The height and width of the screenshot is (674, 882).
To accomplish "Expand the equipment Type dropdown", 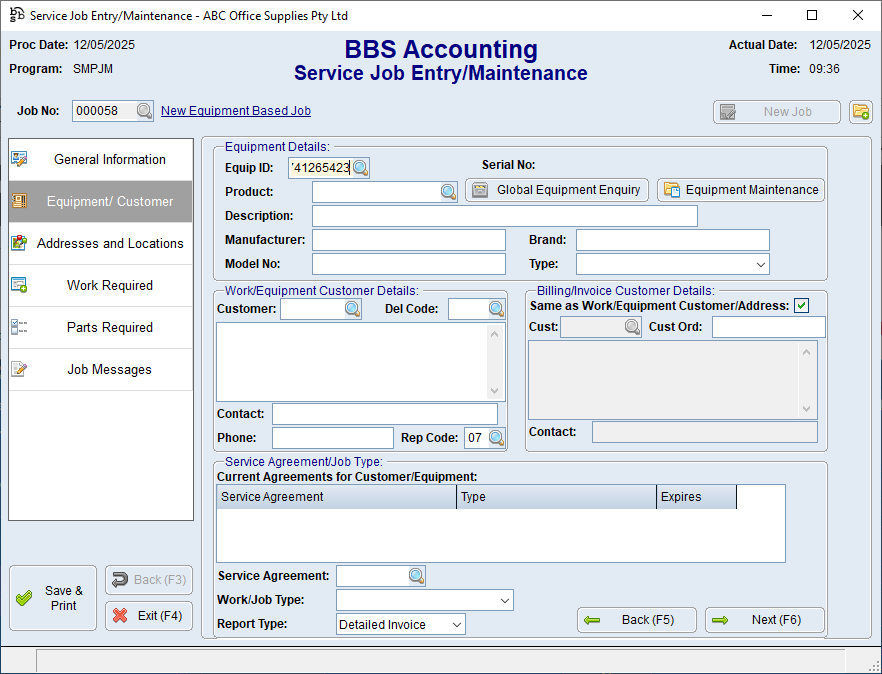I will [760, 265].
